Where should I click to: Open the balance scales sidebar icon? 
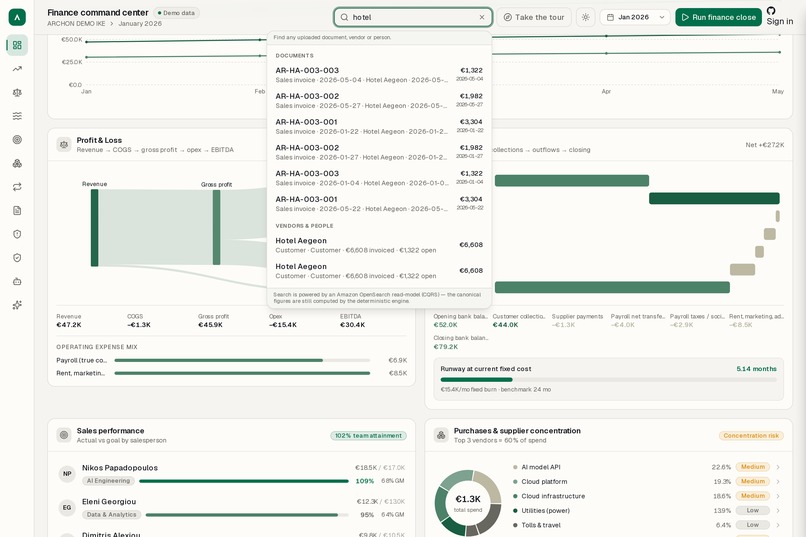coord(17,92)
